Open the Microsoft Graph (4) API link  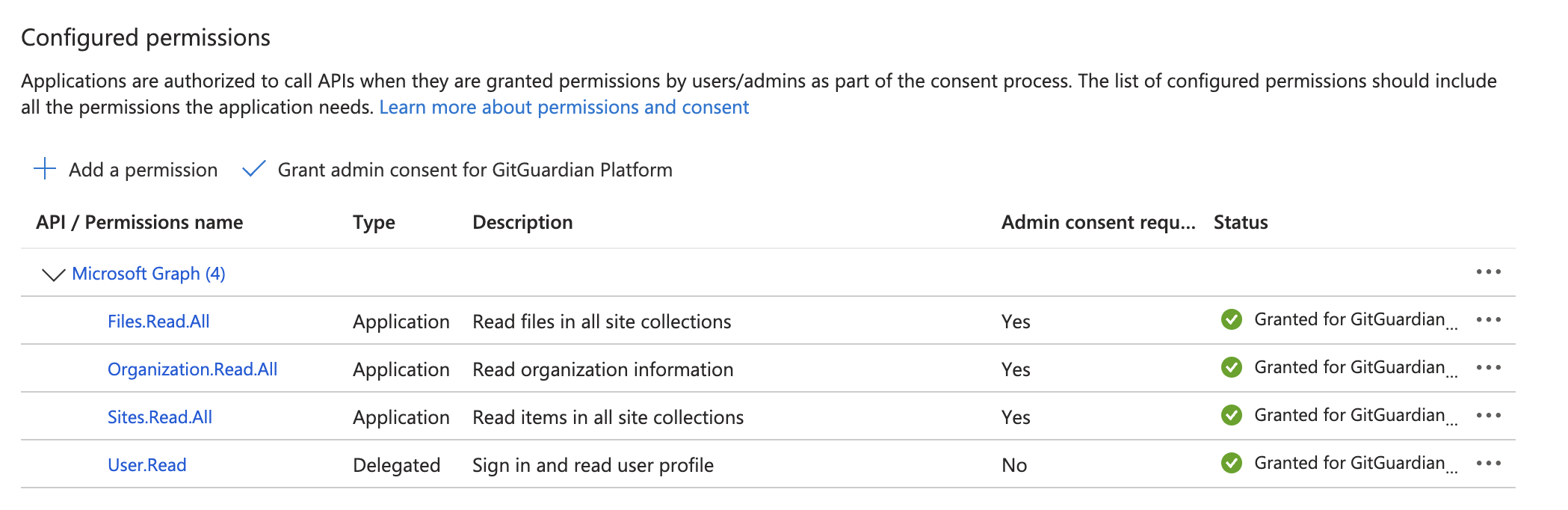pos(149,274)
